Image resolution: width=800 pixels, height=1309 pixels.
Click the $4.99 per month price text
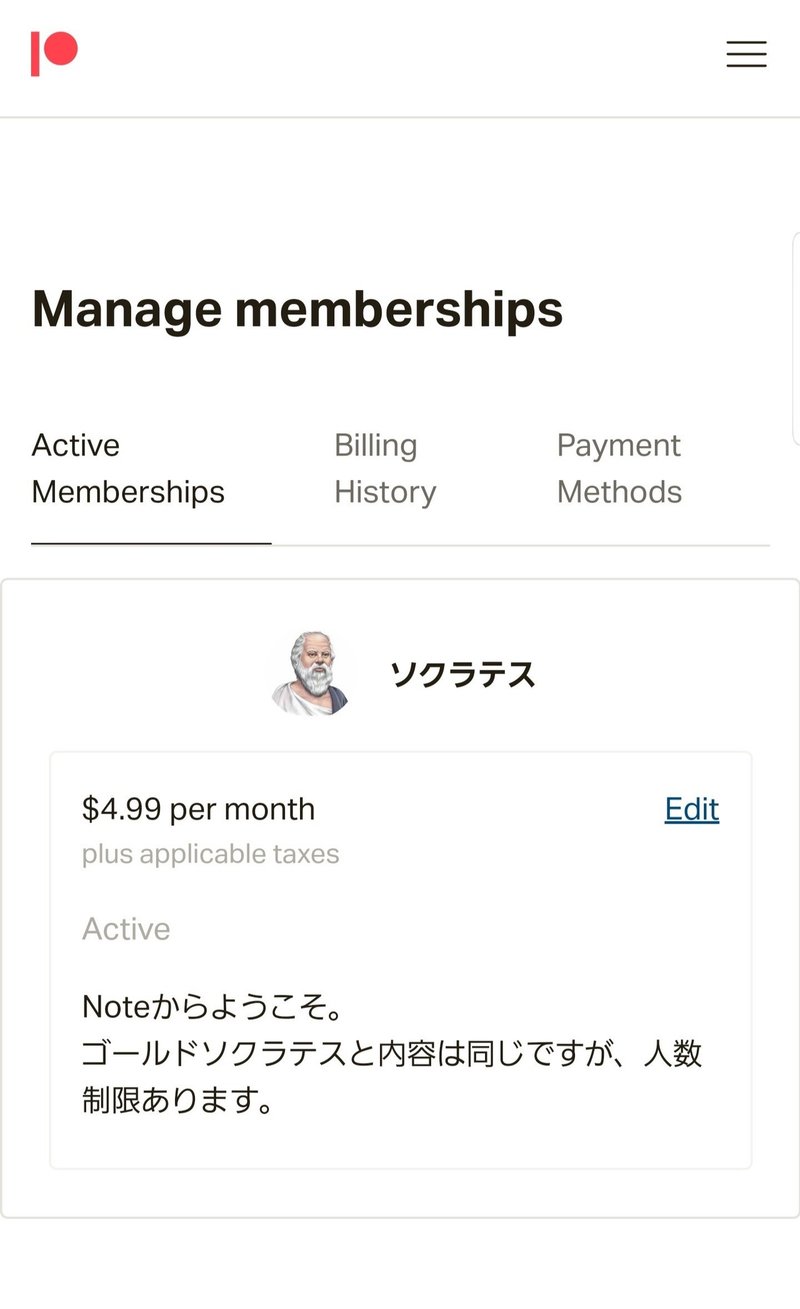[198, 809]
